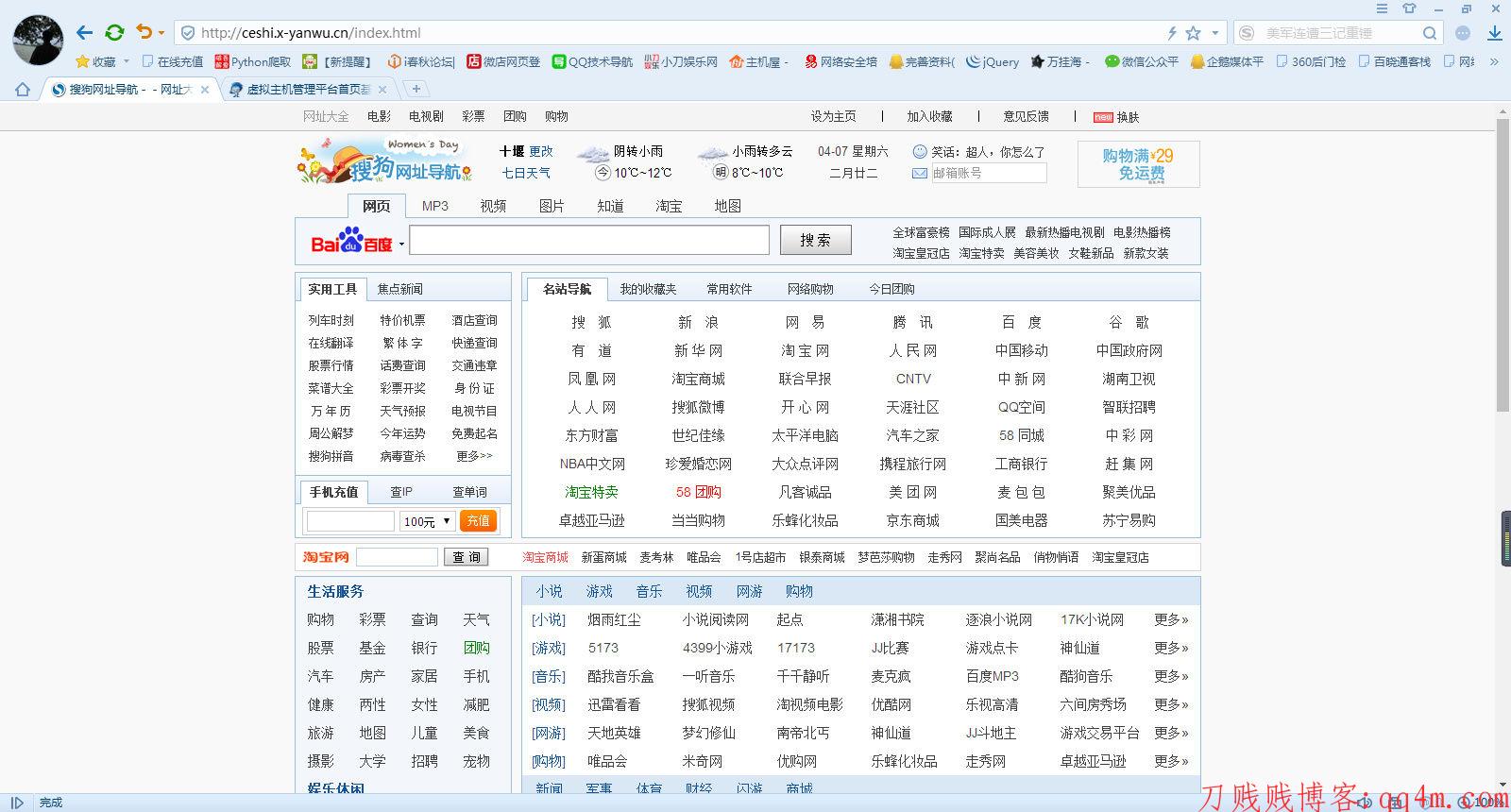Select the MP3 search tab
The height and width of the screenshot is (812, 1511).
[x=434, y=206]
